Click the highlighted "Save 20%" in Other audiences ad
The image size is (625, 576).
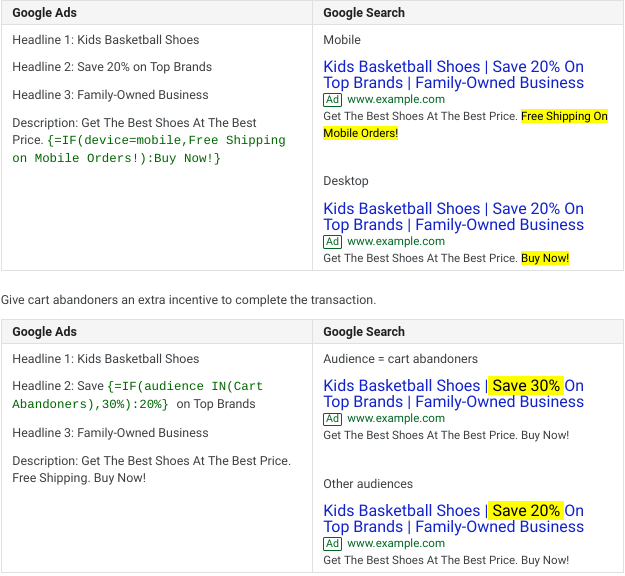coord(525,511)
